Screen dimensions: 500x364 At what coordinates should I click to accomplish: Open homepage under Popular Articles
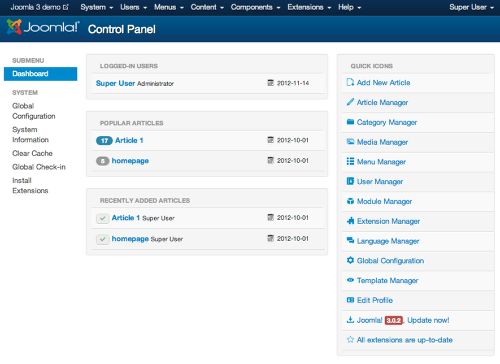tap(130, 161)
